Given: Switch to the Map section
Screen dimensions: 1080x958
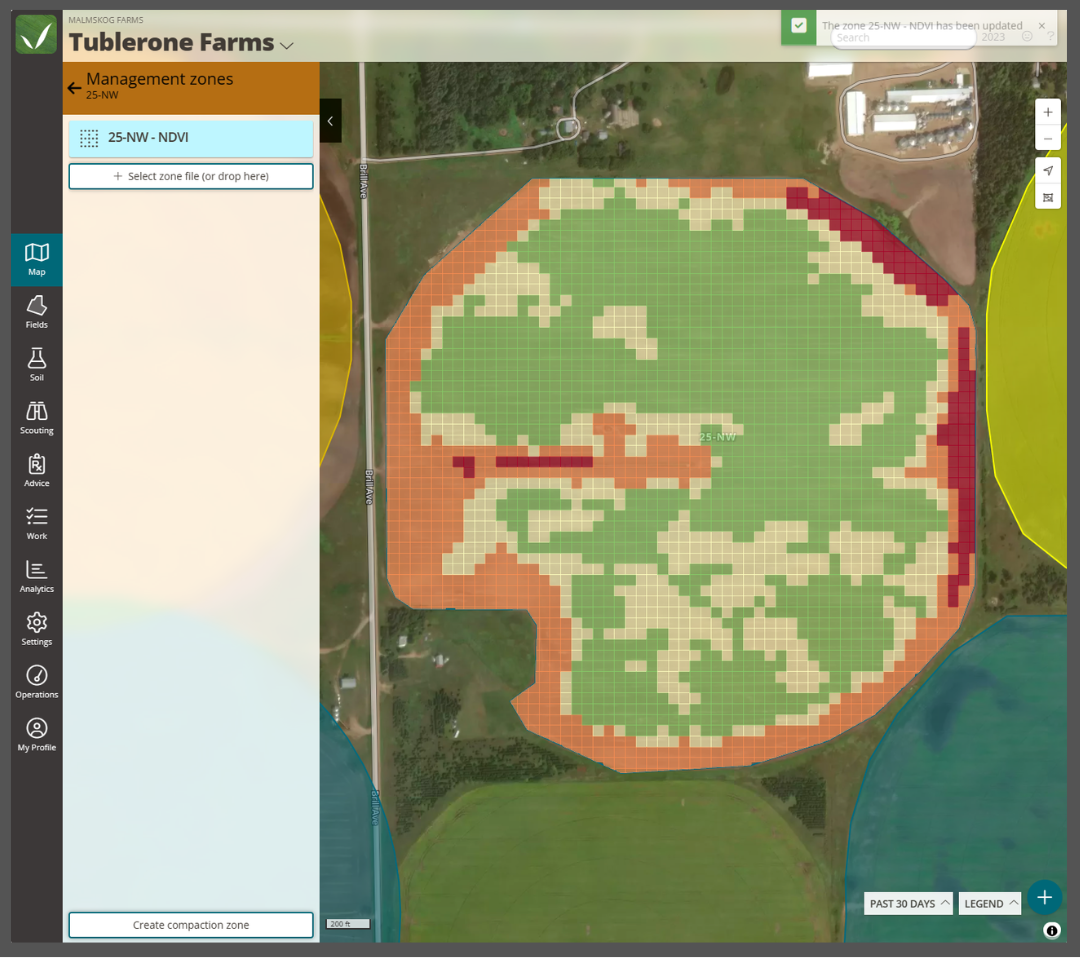Looking at the screenshot, I should tap(36, 258).
